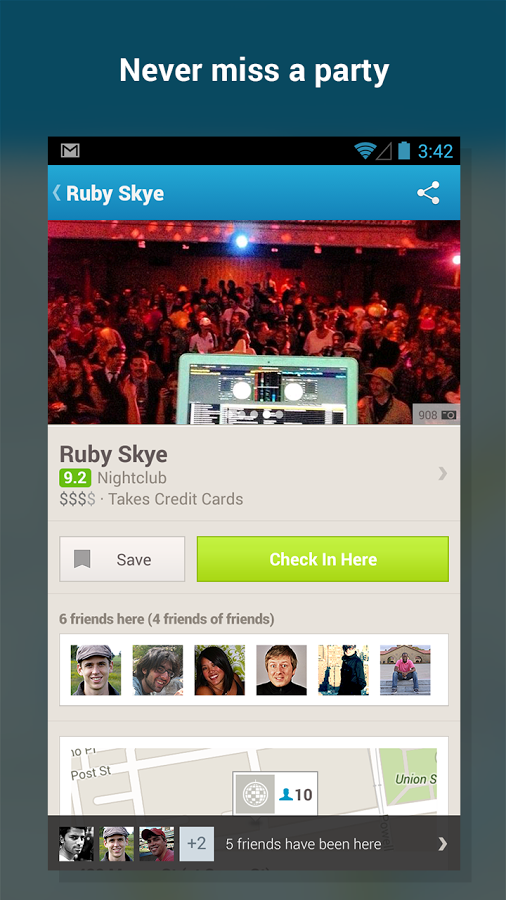Click Check In Here button
This screenshot has width=506, height=900.
[323, 559]
